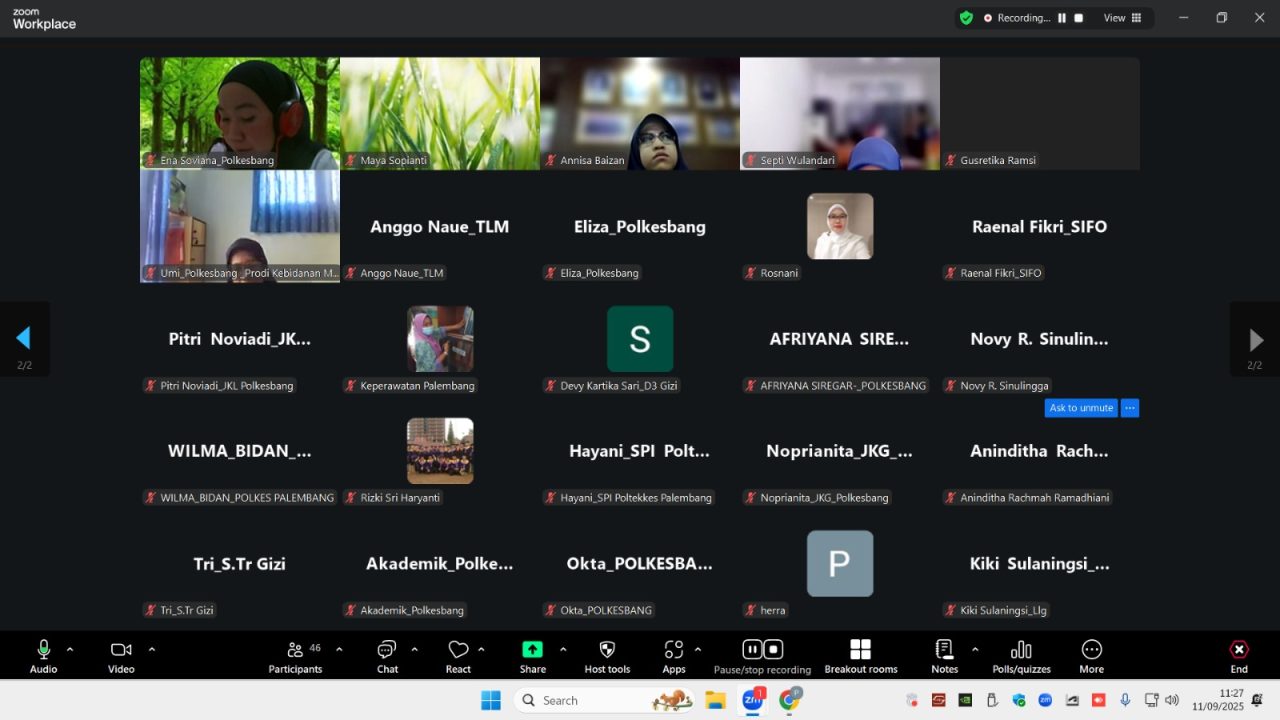Expand audio options arrow next to Audio
Screen dimensions: 1280x720
(x=70, y=649)
